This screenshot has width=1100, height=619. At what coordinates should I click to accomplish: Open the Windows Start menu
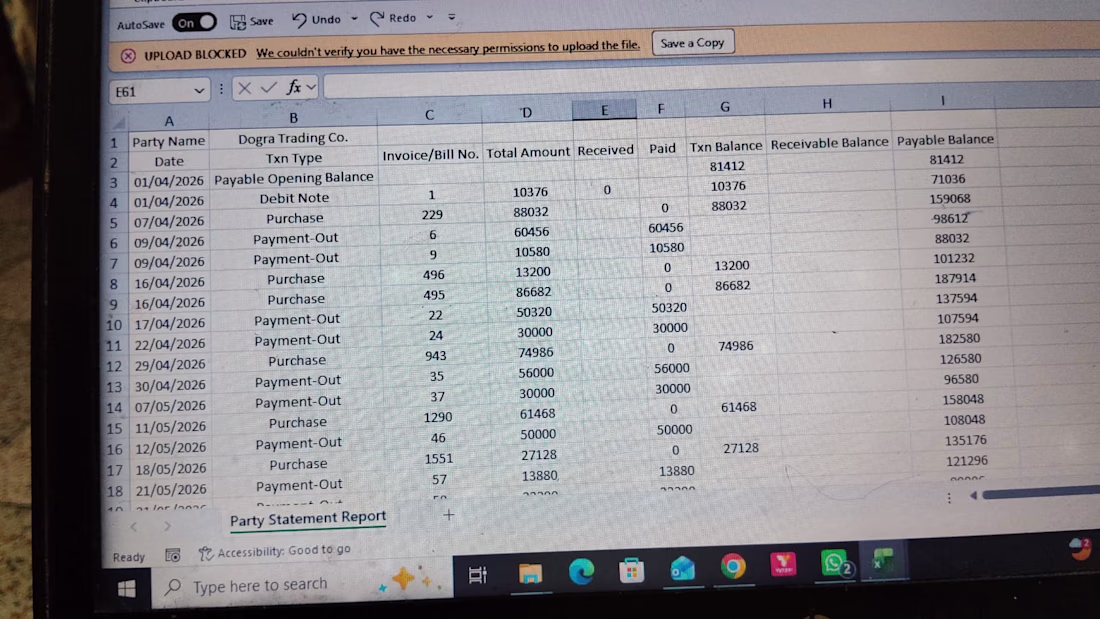pos(127,588)
